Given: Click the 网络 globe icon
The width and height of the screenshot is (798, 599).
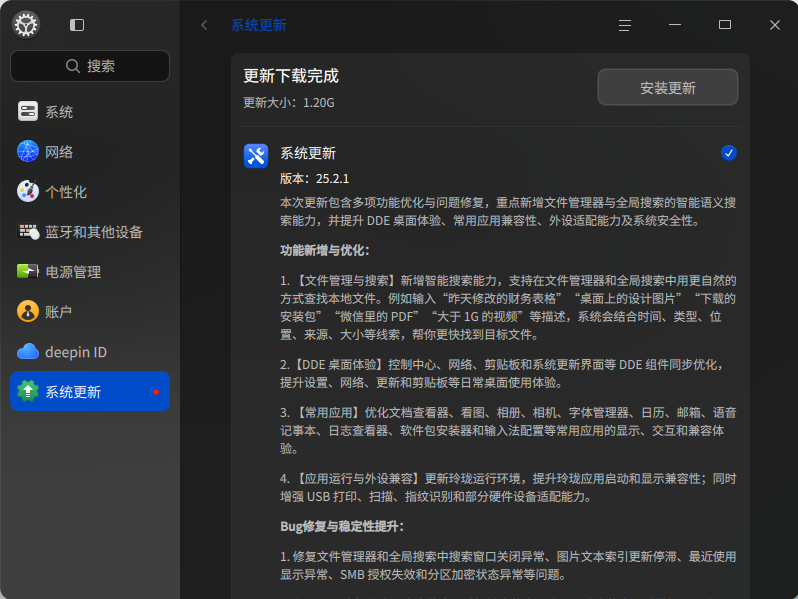Looking at the screenshot, I should (x=28, y=151).
